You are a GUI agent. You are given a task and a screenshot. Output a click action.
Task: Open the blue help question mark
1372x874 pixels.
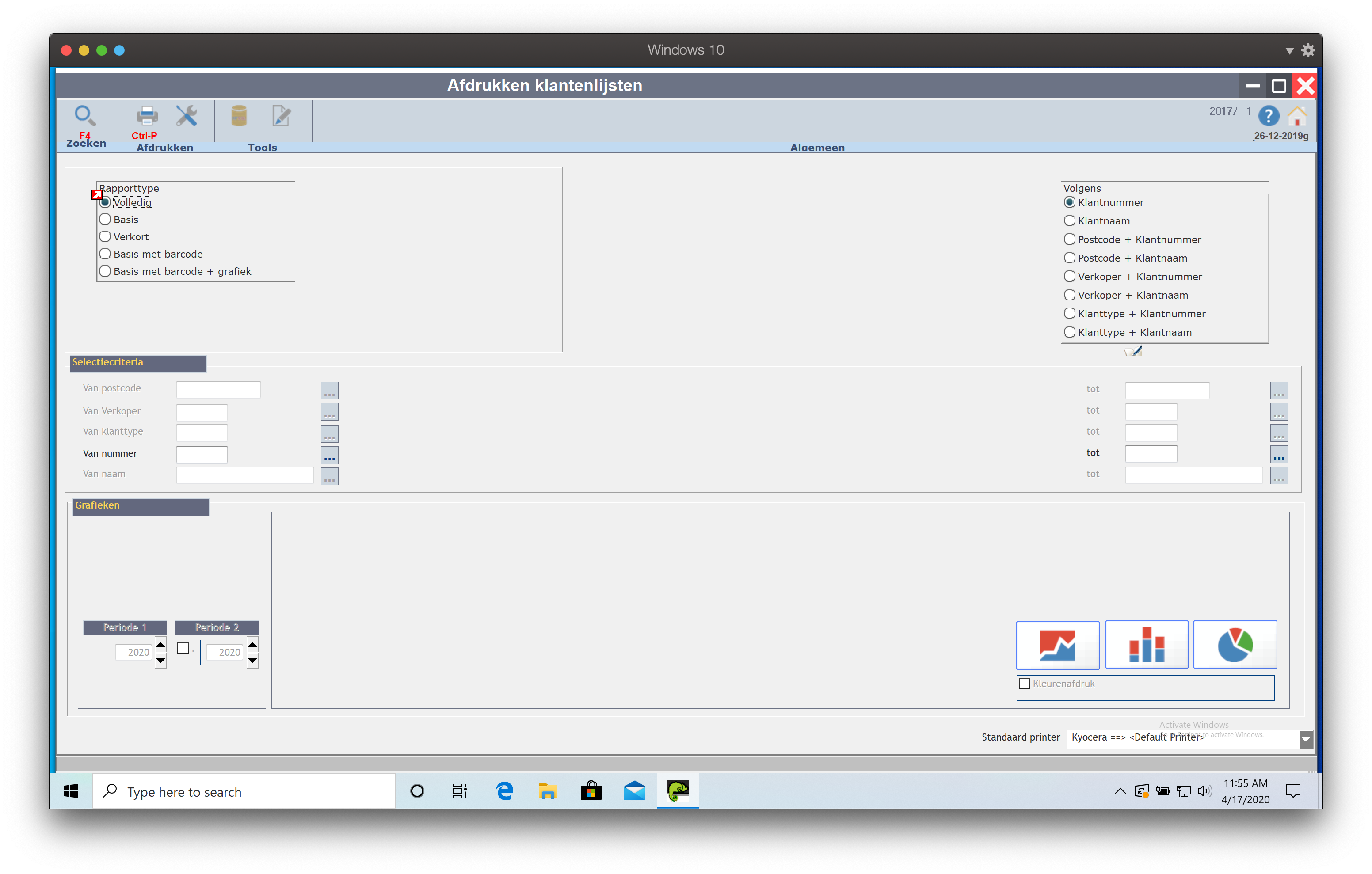tap(1268, 117)
